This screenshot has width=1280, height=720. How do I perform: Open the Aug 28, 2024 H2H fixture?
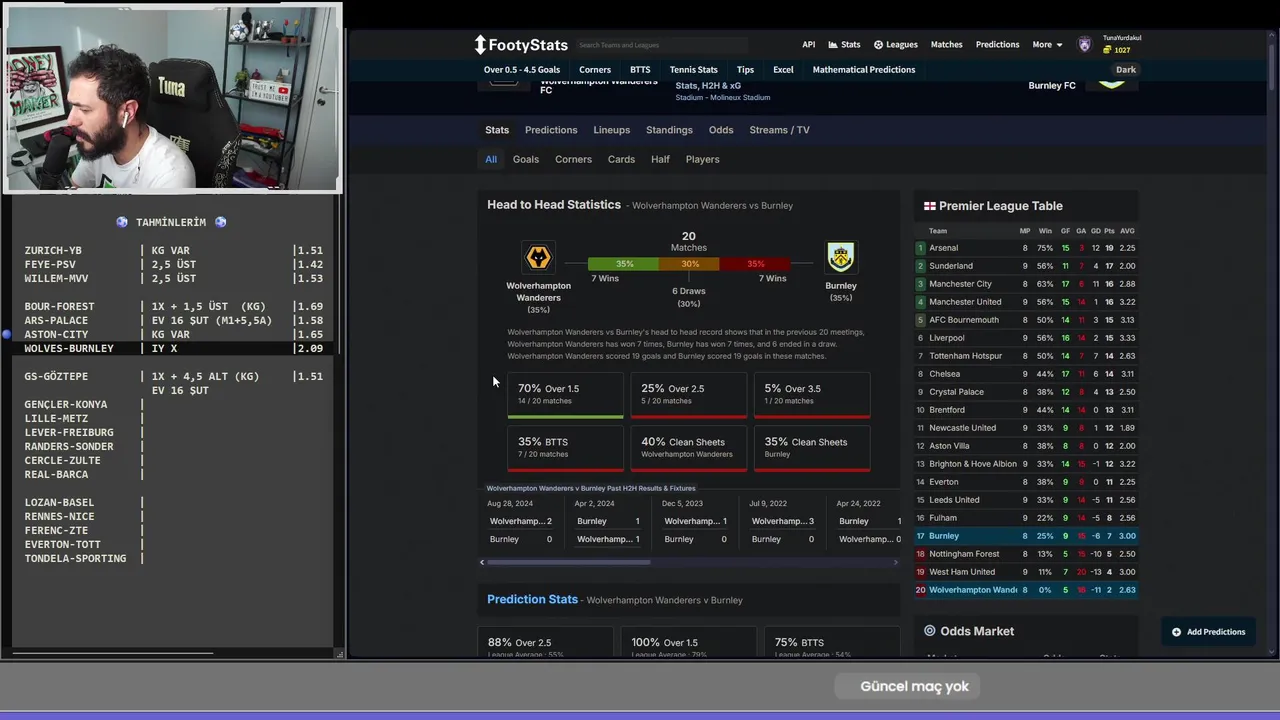522,522
